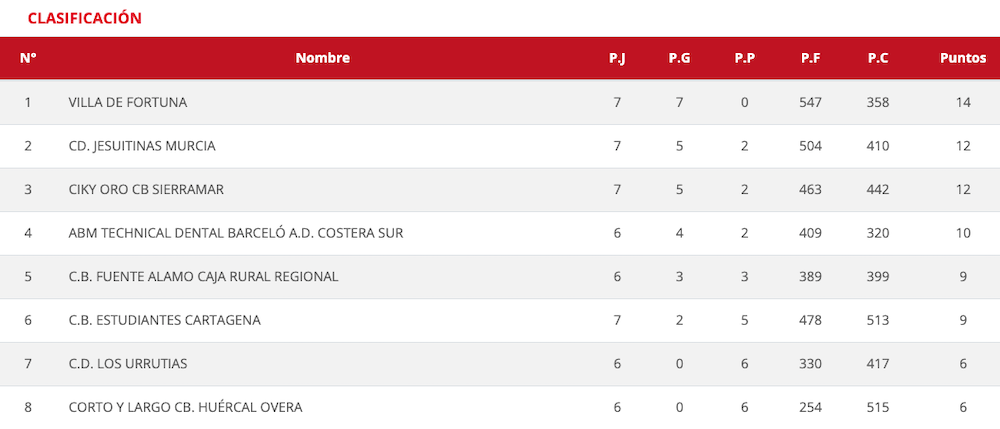The image size is (1000, 429).
Task: Click the Puntos column header
Action: pyautogui.click(x=962, y=58)
